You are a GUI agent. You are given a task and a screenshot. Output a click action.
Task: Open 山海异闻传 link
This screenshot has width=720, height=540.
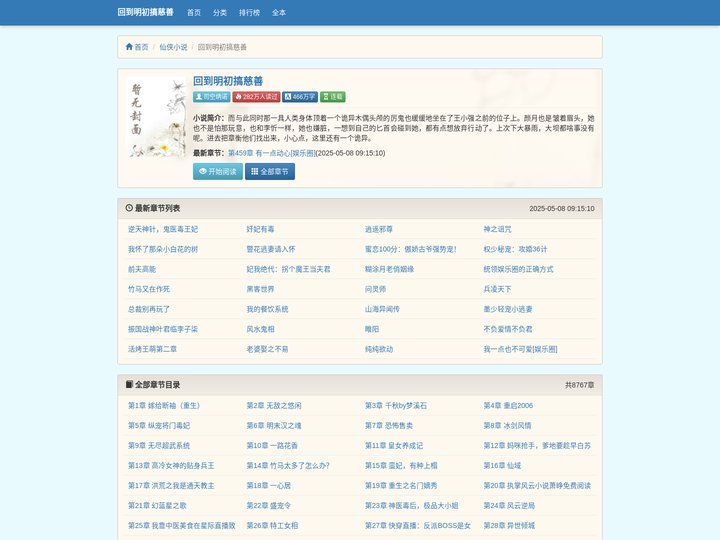pos(382,309)
